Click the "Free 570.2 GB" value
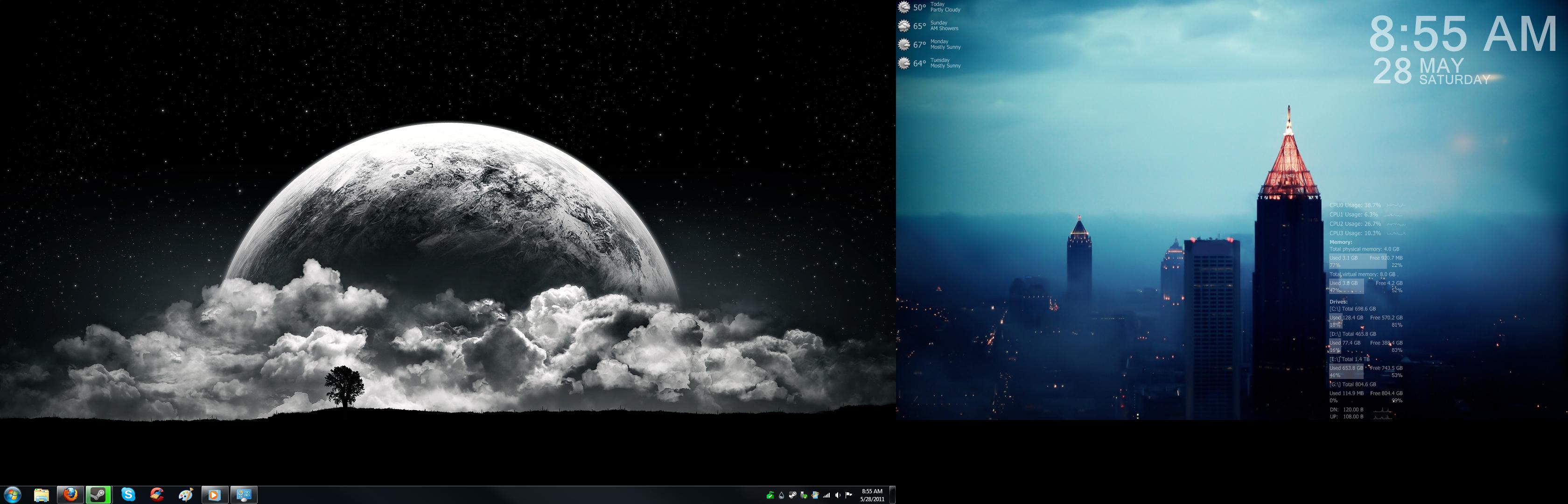This screenshot has height=504, width=1568. click(1386, 318)
